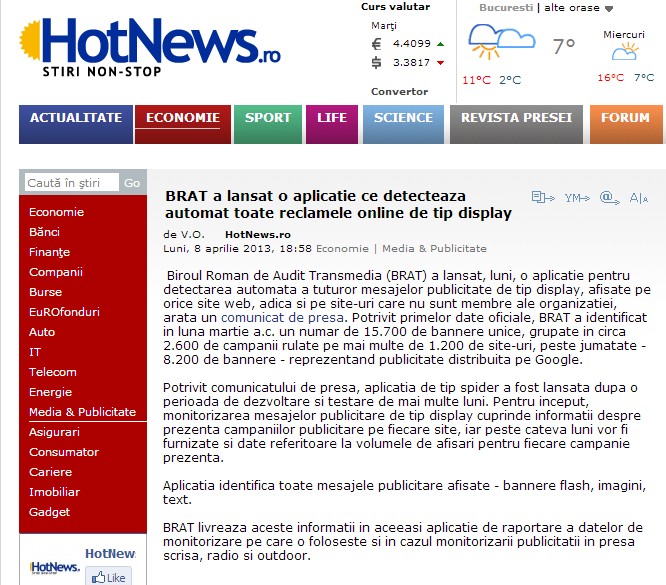
Task: Click the Miercuri forecast label
Action: point(624,34)
